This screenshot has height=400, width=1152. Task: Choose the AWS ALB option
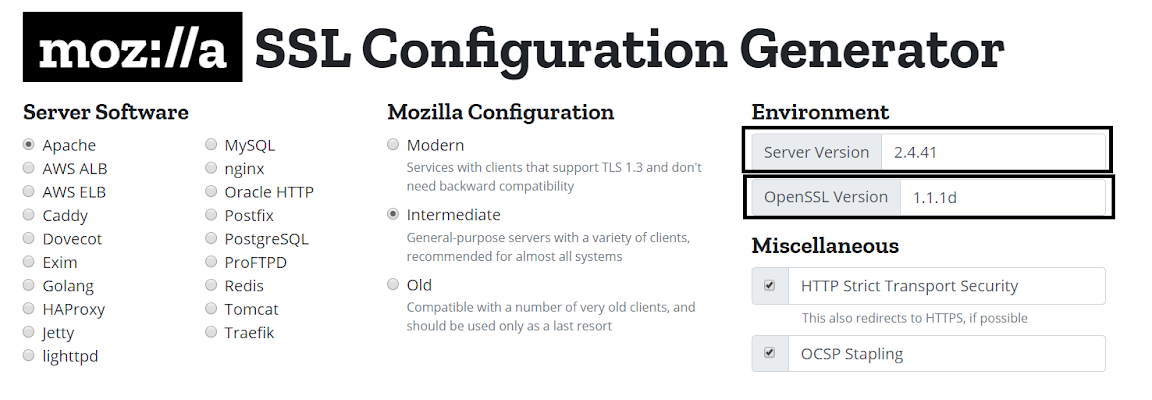click(29, 169)
